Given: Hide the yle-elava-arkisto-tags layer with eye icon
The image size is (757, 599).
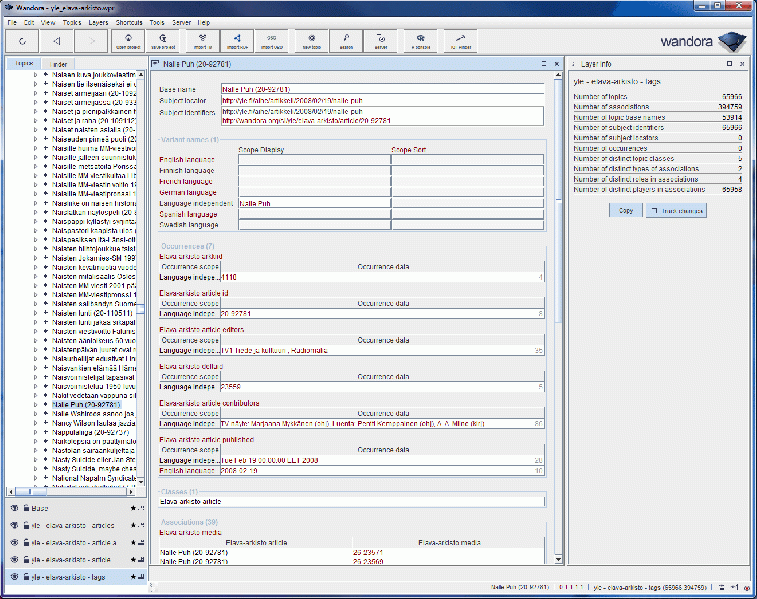Looking at the screenshot, I should click(14, 577).
